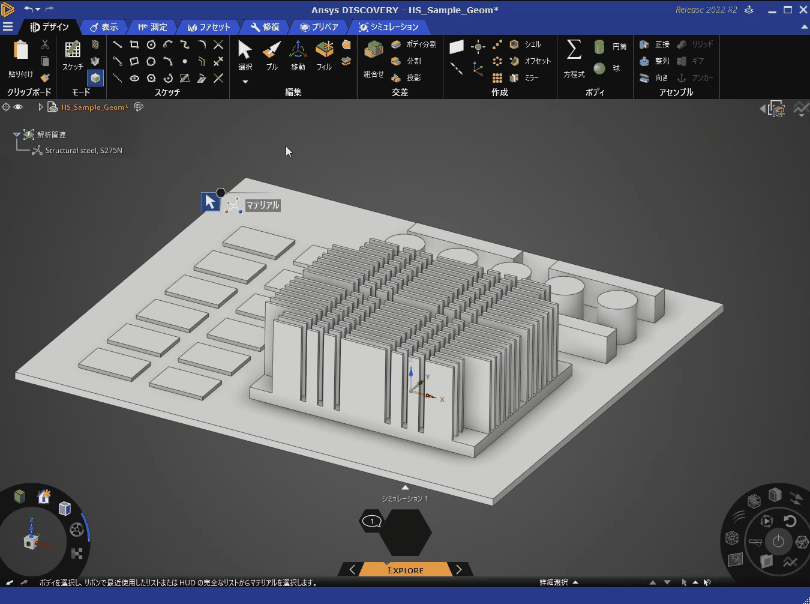
Task: Open the Repair (修復) tab
Action: click(x=264, y=27)
